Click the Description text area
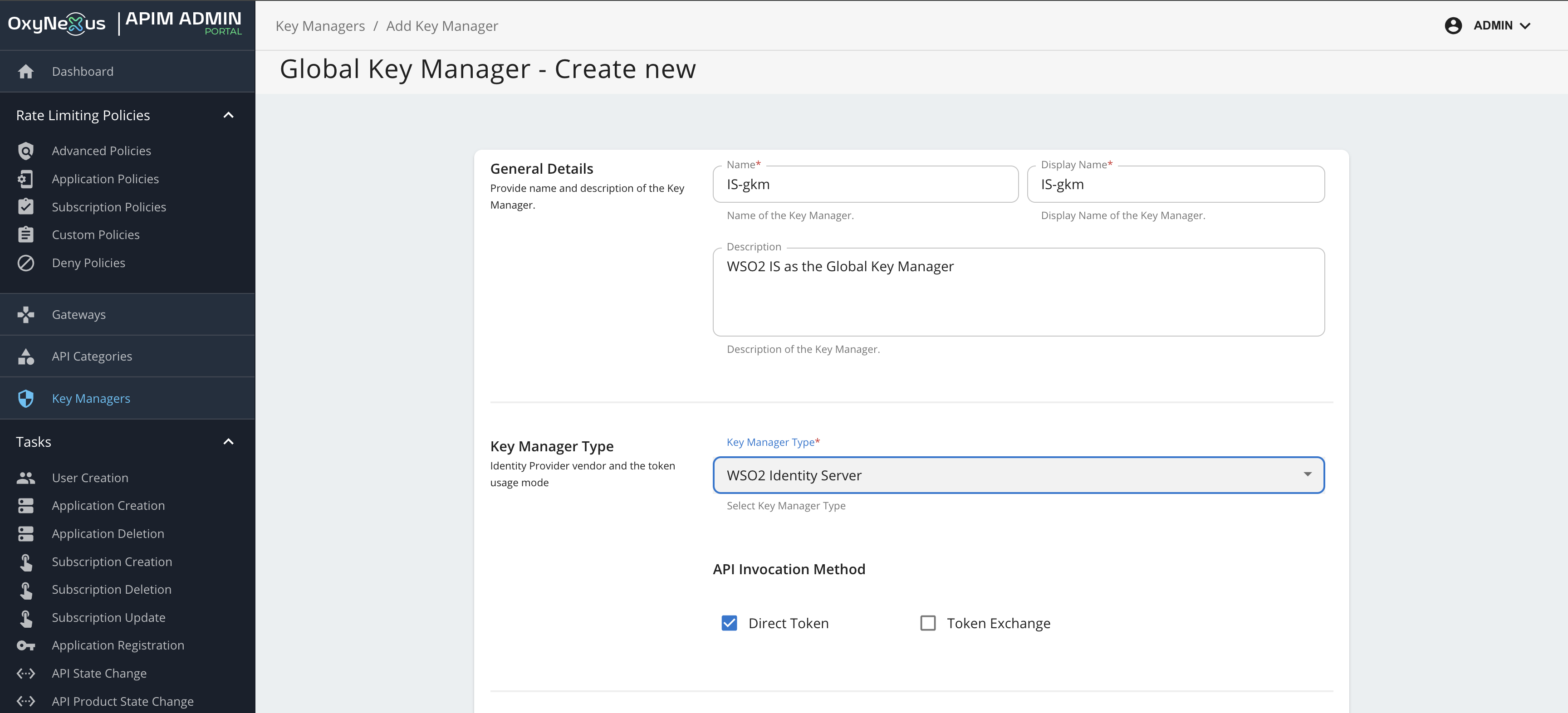This screenshot has width=1568, height=713. point(1019,292)
